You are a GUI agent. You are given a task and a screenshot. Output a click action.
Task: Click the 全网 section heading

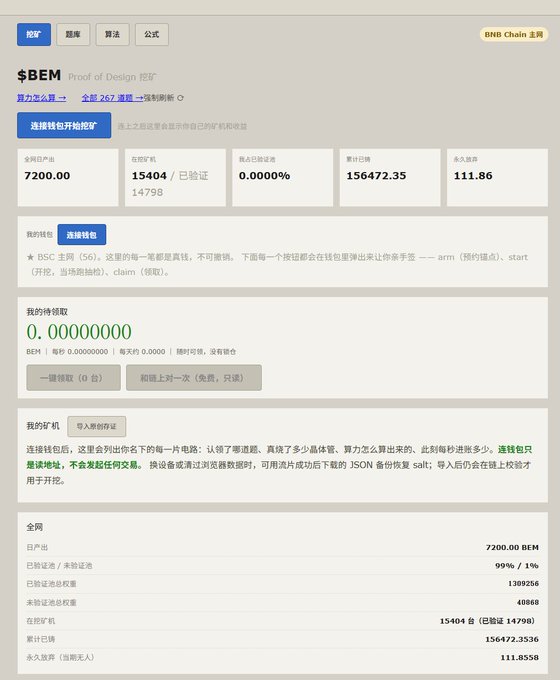coord(35,527)
